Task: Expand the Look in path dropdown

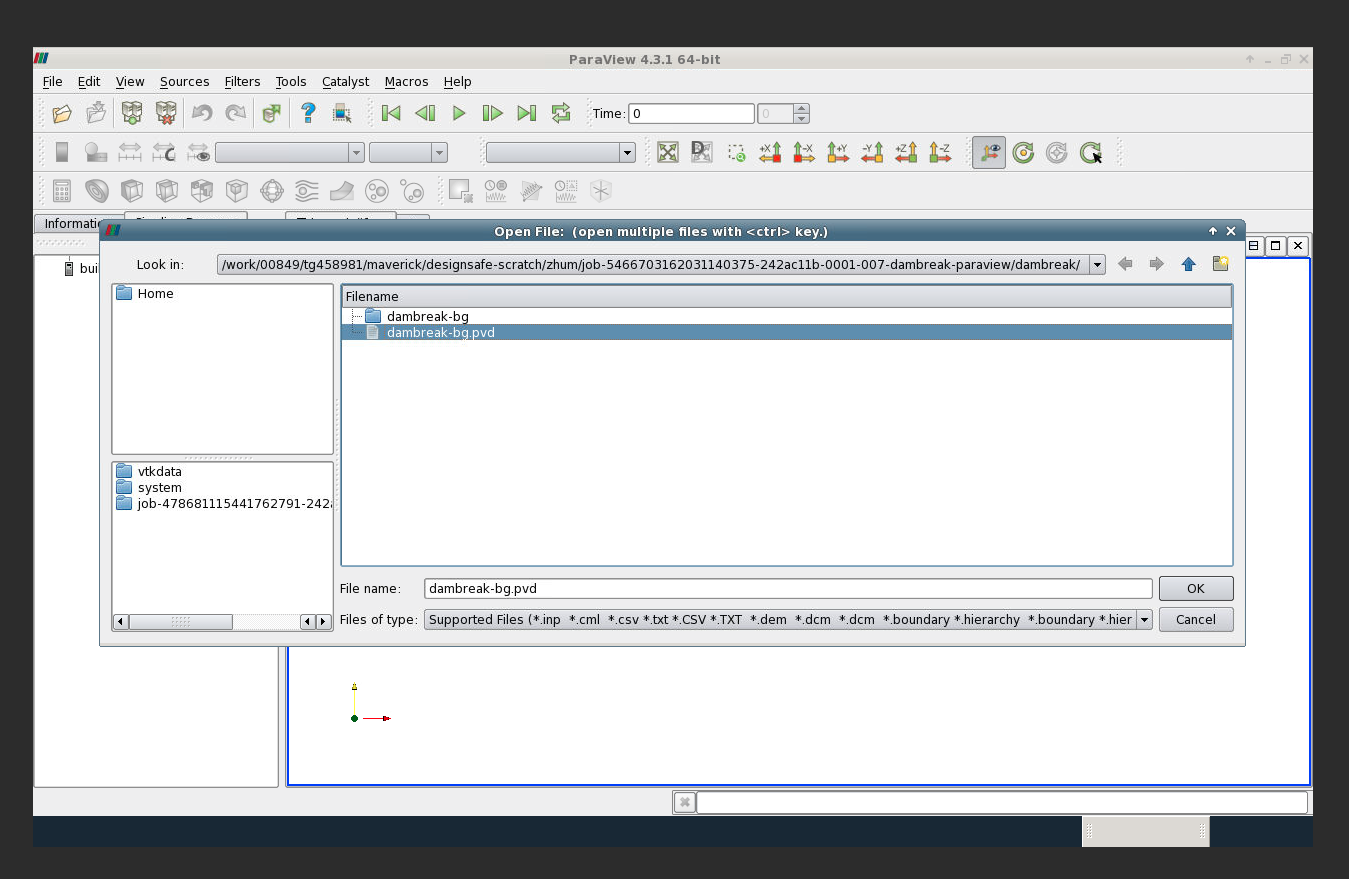Action: [x=1098, y=265]
